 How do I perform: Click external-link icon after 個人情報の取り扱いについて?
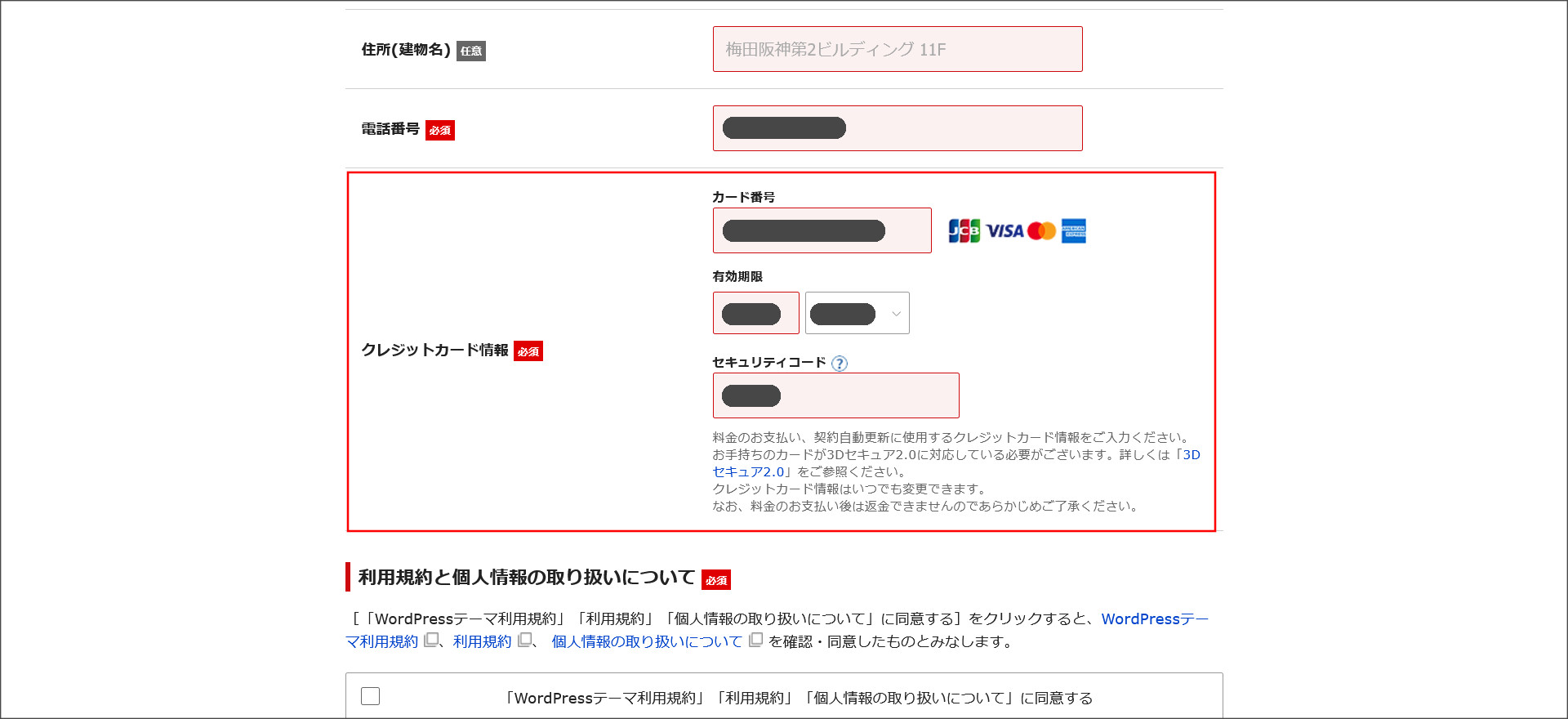pos(755,641)
